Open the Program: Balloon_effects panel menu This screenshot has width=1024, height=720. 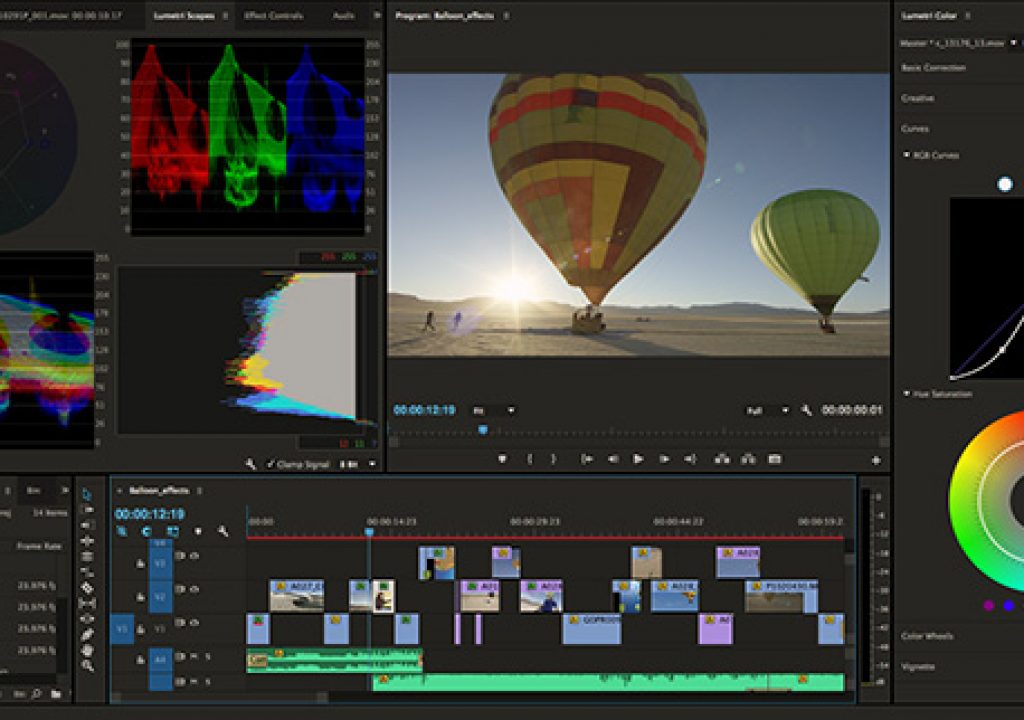click(x=505, y=16)
